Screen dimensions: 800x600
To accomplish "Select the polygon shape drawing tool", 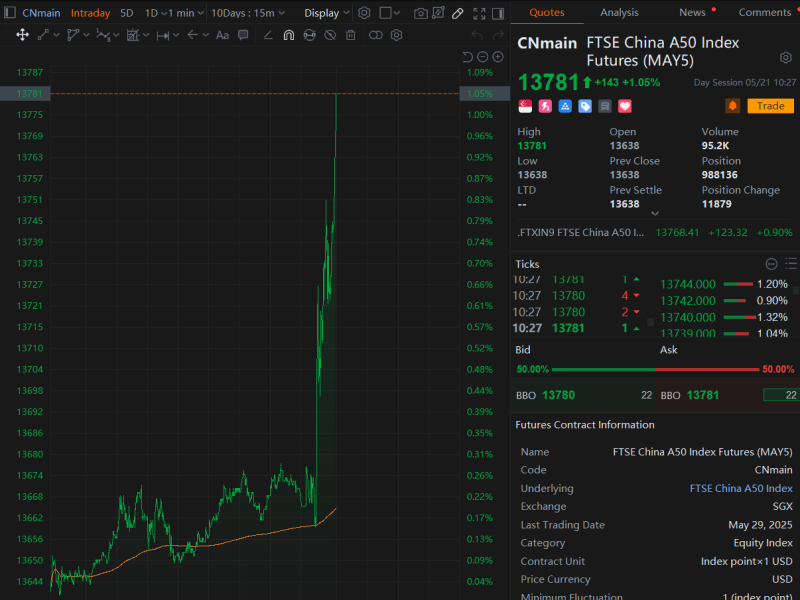I will pyautogui.click(x=73, y=35).
